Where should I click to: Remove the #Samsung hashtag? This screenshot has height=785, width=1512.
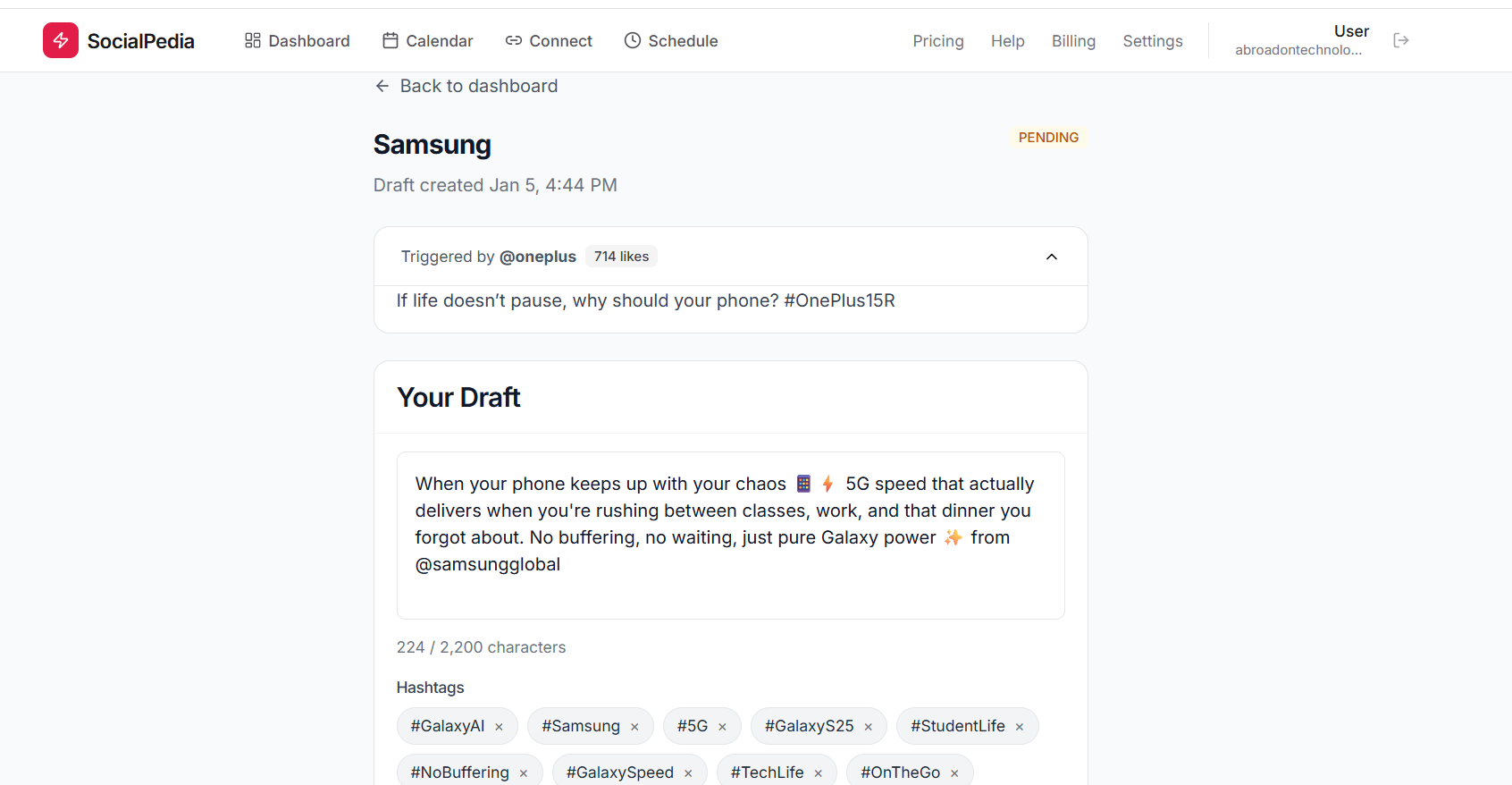point(634,726)
